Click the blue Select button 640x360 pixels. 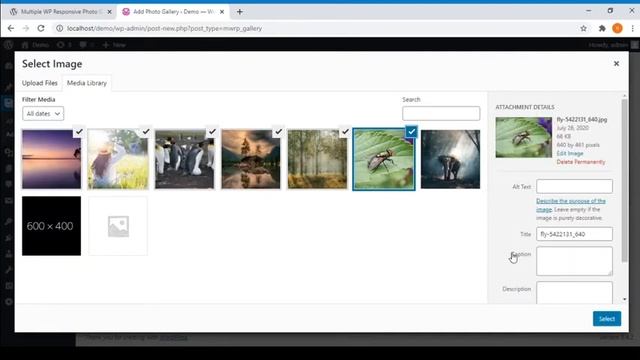607,319
